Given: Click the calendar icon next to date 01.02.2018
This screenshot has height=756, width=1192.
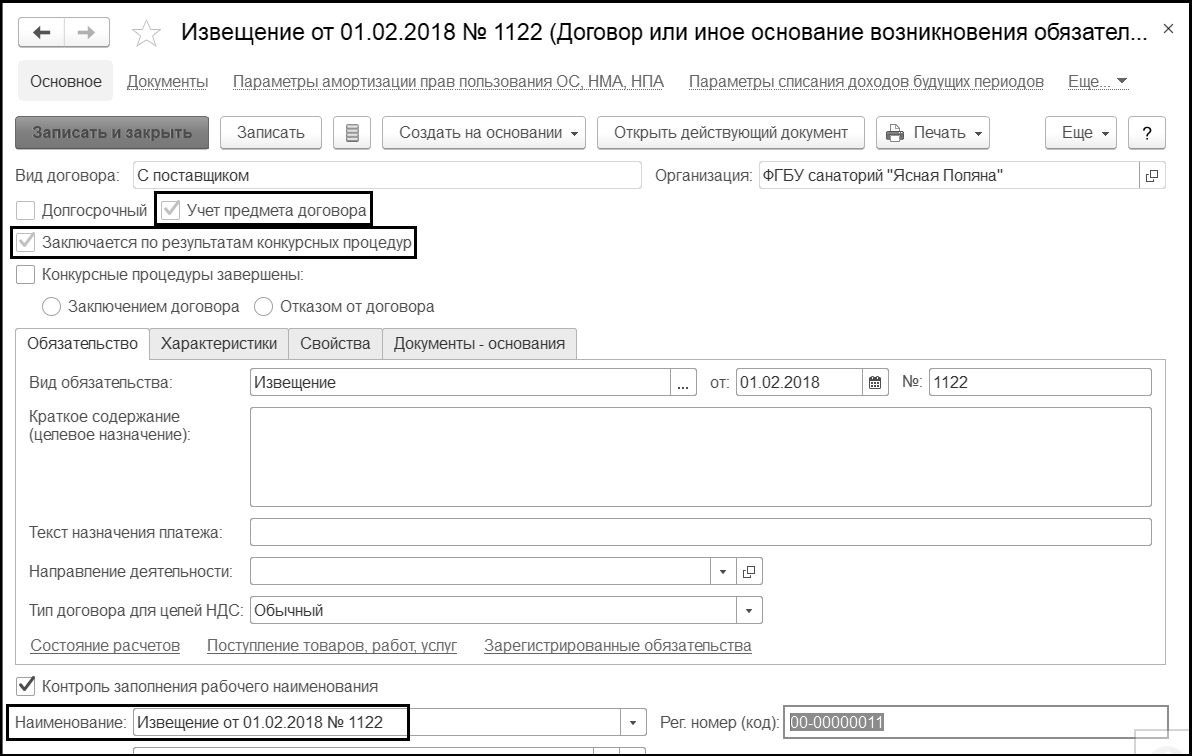Looking at the screenshot, I should coord(875,383).
